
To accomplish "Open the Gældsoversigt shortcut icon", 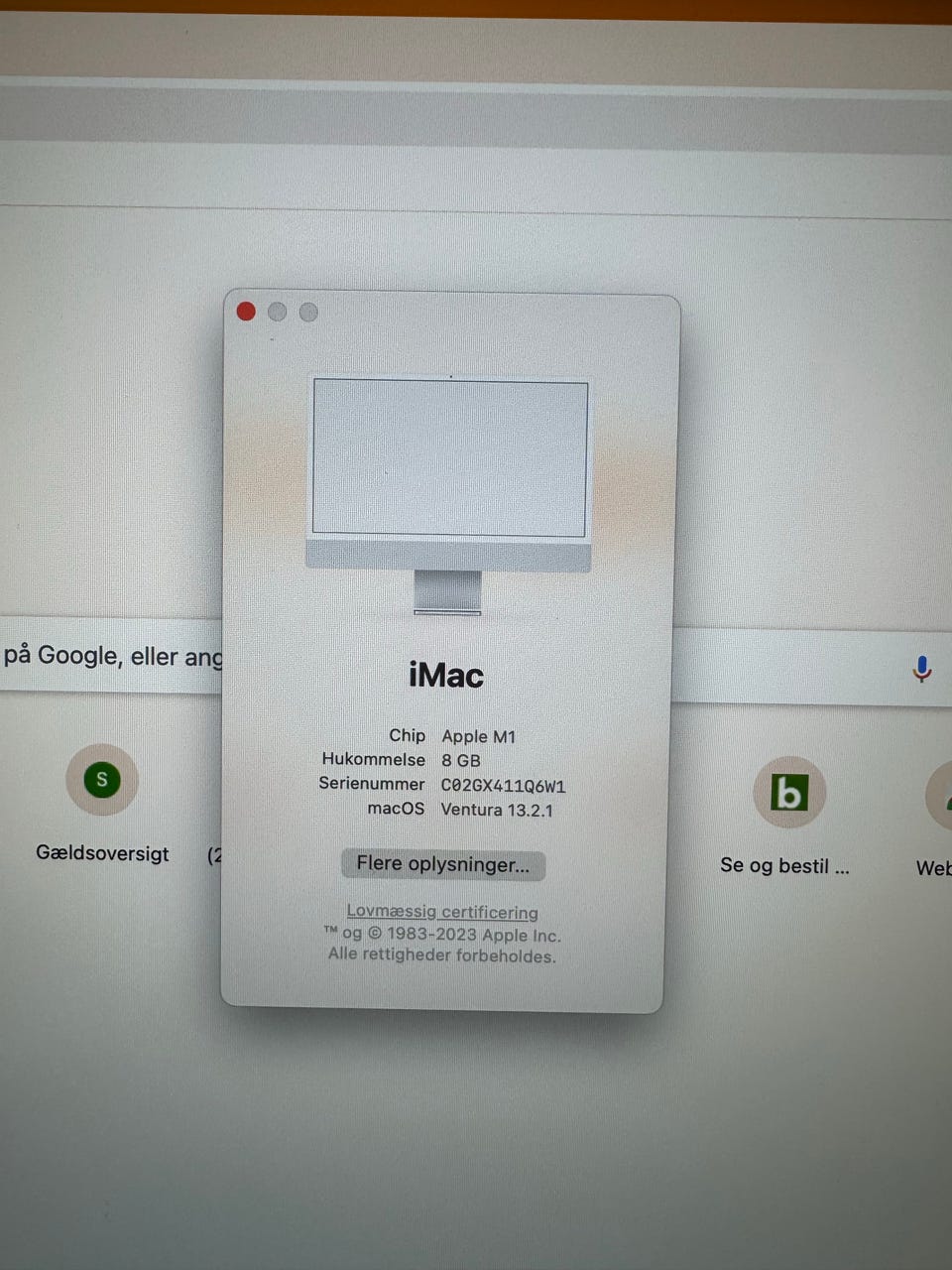I will pyautogui.click(x=101, y=780).
